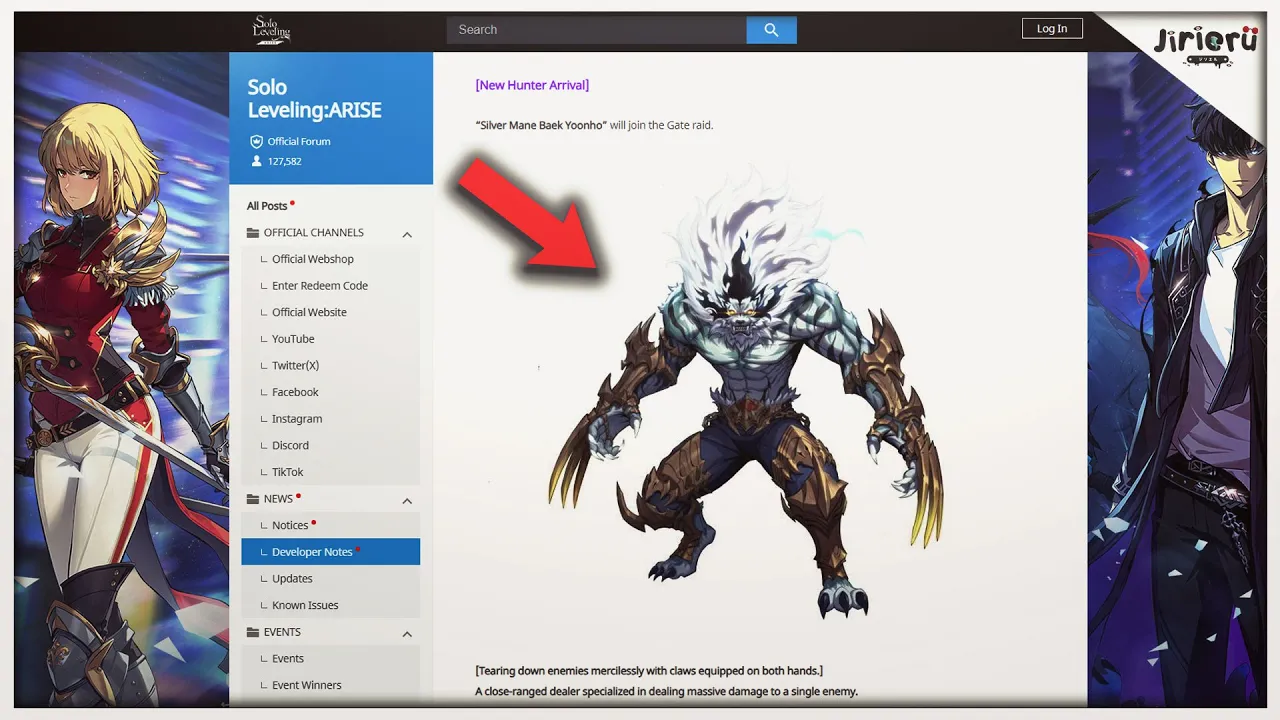Viewport: 1280px width, 720px height.
Task: Click the Official Forum shield icon
Action: 256,142
